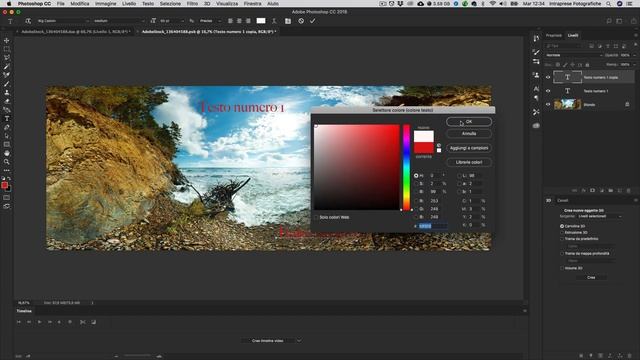640x360 pixels.
Task: Click the foreground red color swatch in toolbox
Action: click(x=4, y=185)
